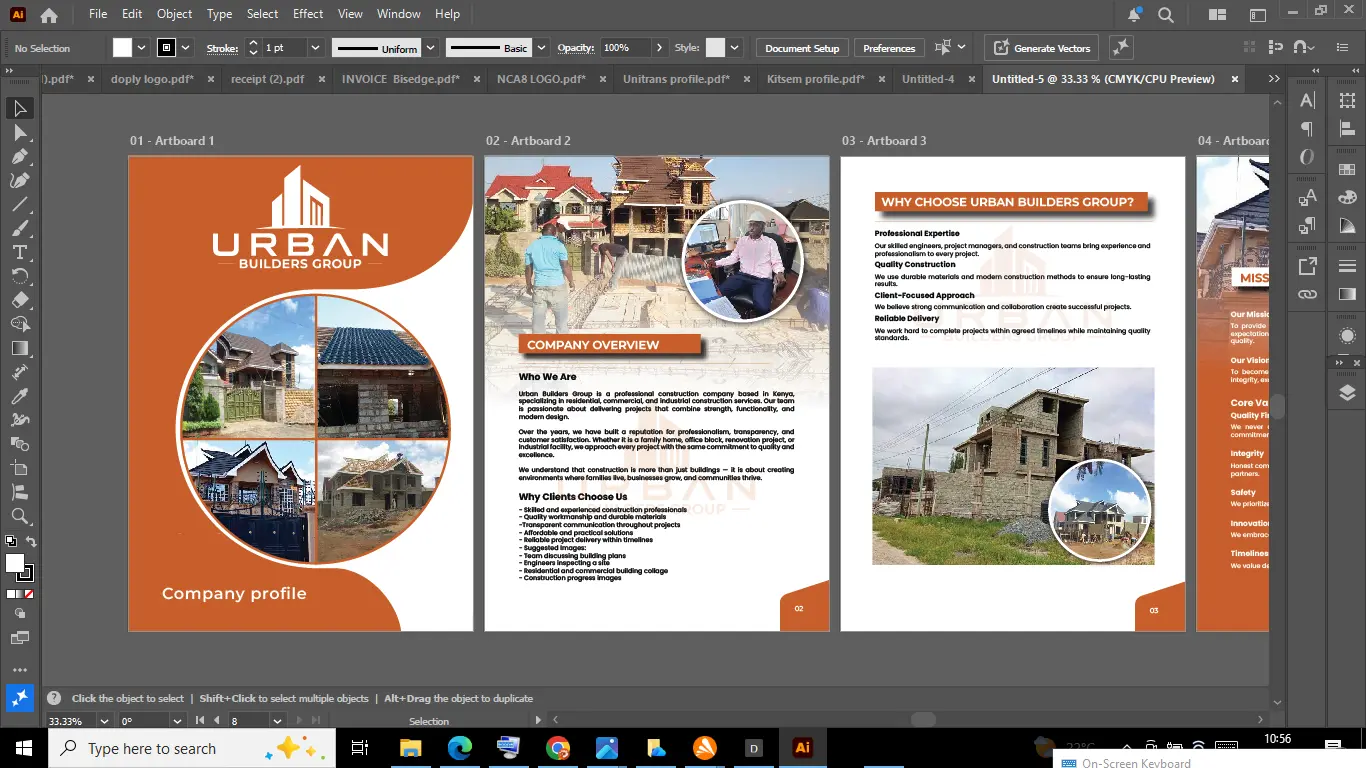
Task: Select the Rotate tool
Action: tap(20, 276)
